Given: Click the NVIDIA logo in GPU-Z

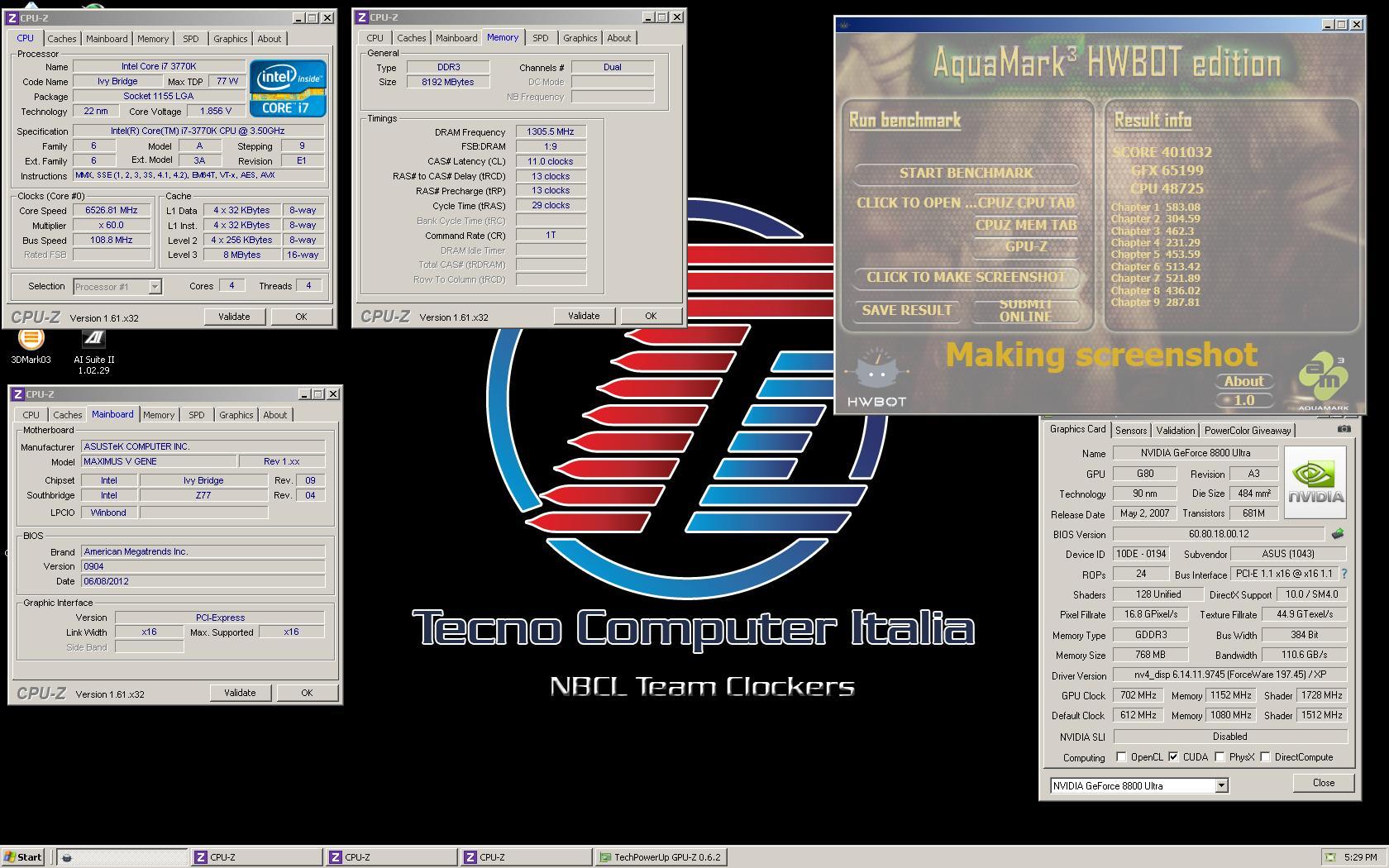Looking at the screenshot, I should pos(1315,482).
